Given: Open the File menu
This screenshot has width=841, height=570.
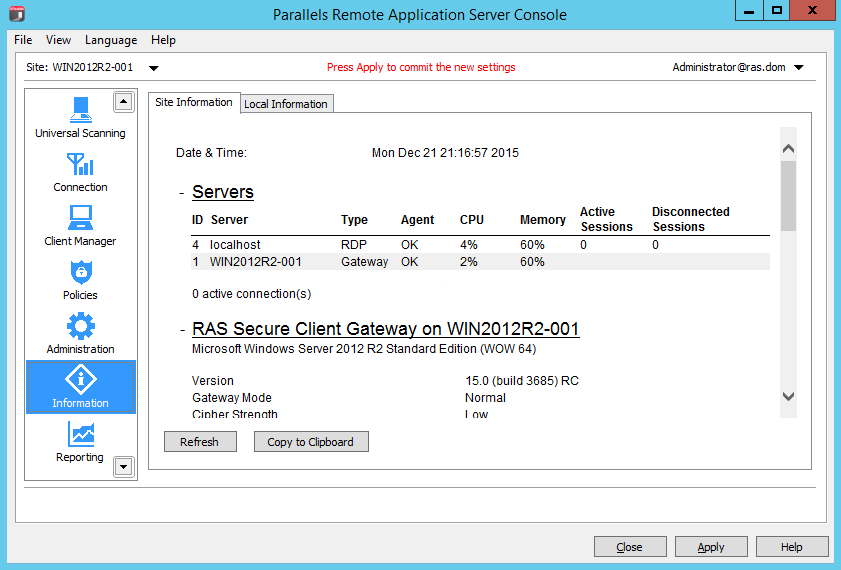Looking at the screenshot, I should click(x=23, y=40).
